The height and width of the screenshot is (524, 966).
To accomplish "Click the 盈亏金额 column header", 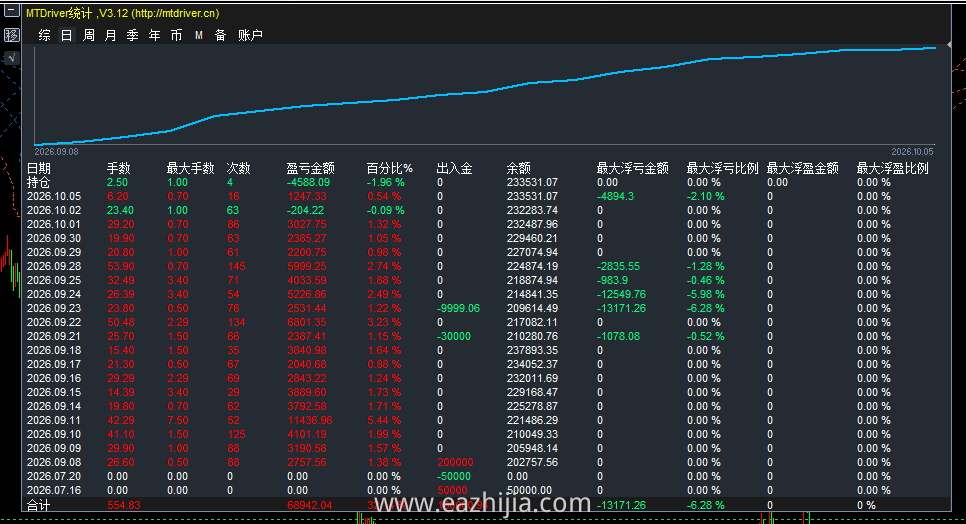I will [310, 168].
